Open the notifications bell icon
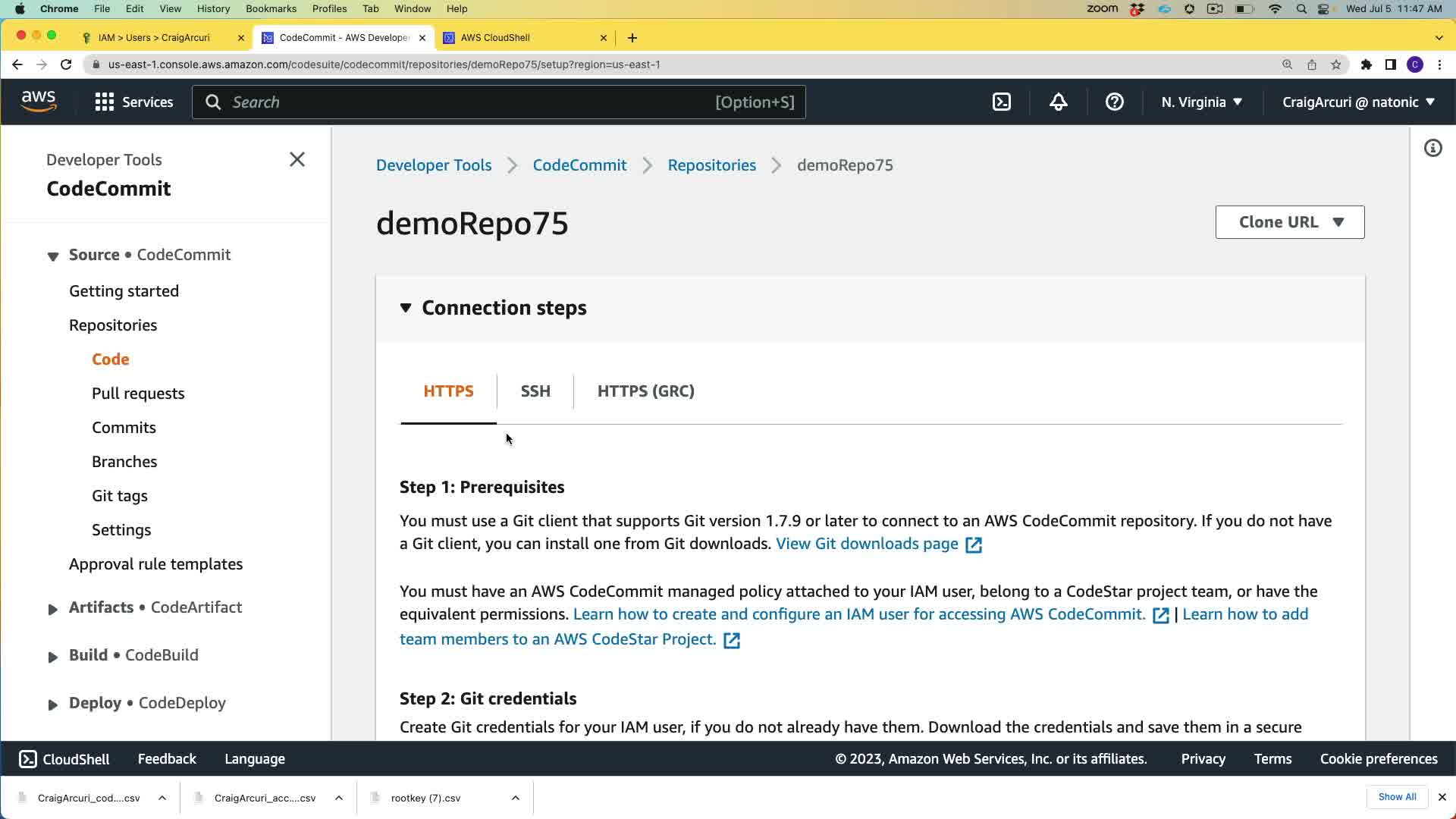The width and height of the screenshot is (1456, 819). [x=1058, y=102]
